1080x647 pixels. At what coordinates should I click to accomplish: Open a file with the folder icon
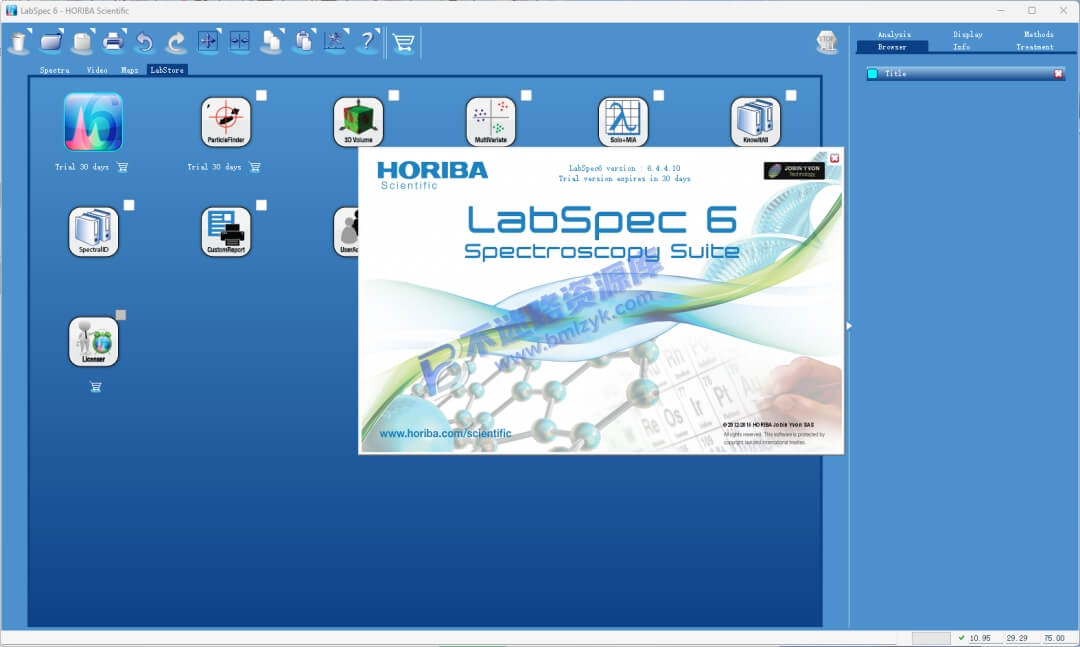(52, 43)
